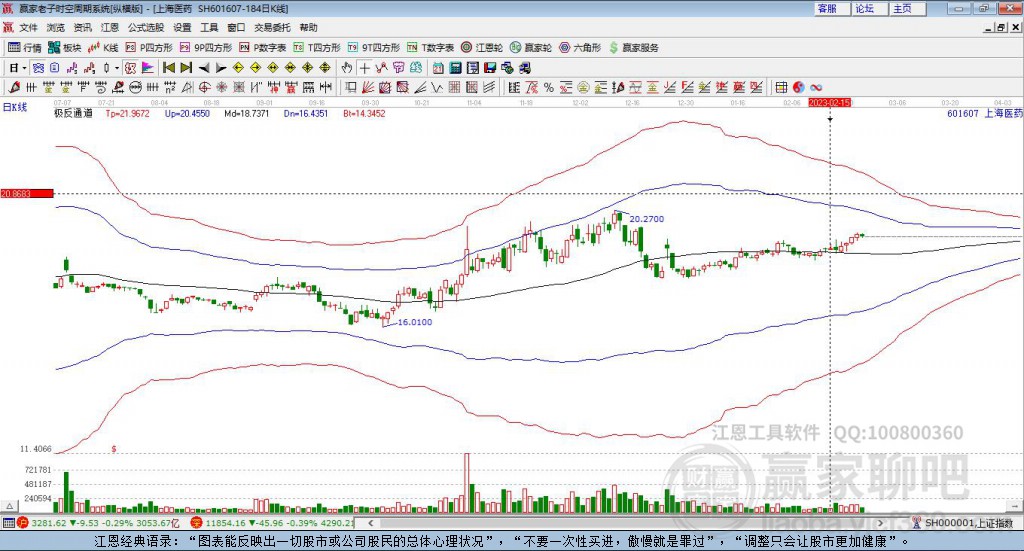Image resolution: width=1024 pixels, height=551 pixels.
Task: Click the 客服 customer service button
Action: pyautogui.click(x=827, y=8)
